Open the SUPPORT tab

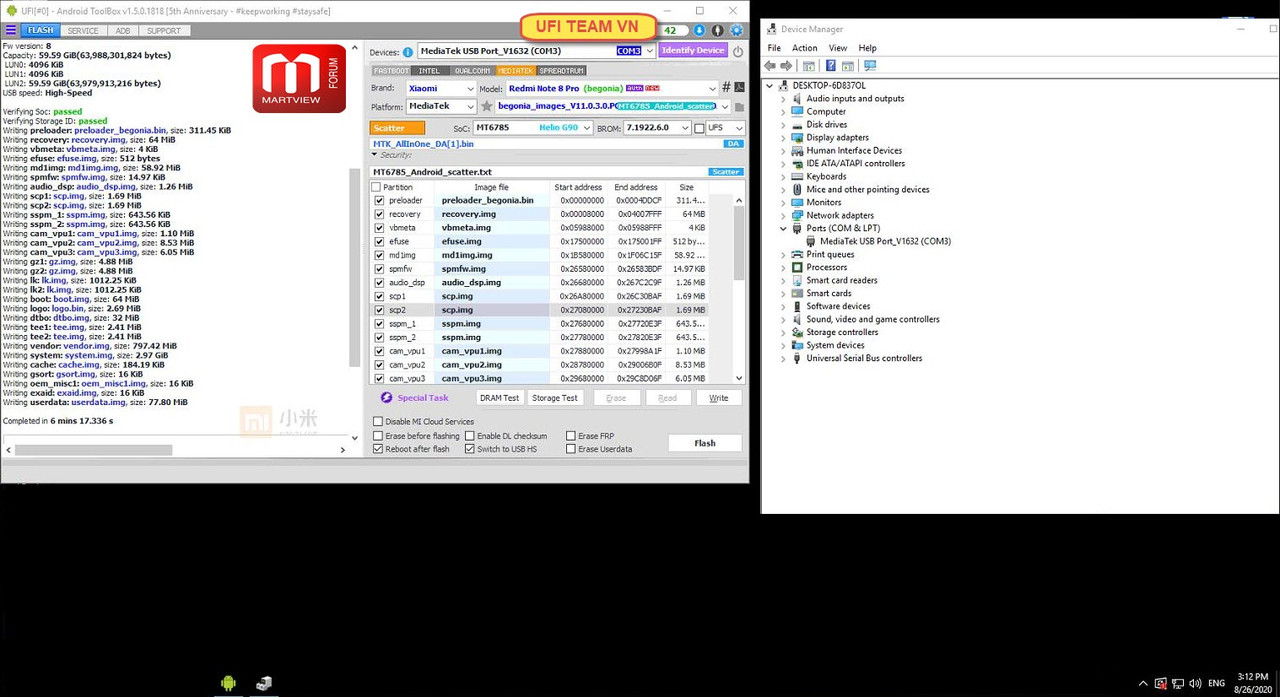(x=164, y=31)
